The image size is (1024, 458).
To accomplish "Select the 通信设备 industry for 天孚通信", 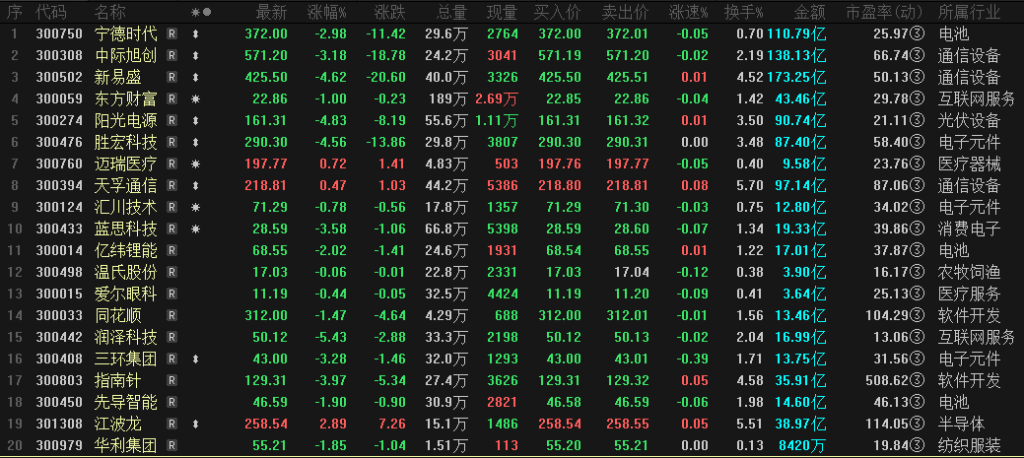I will coord(969,186).
